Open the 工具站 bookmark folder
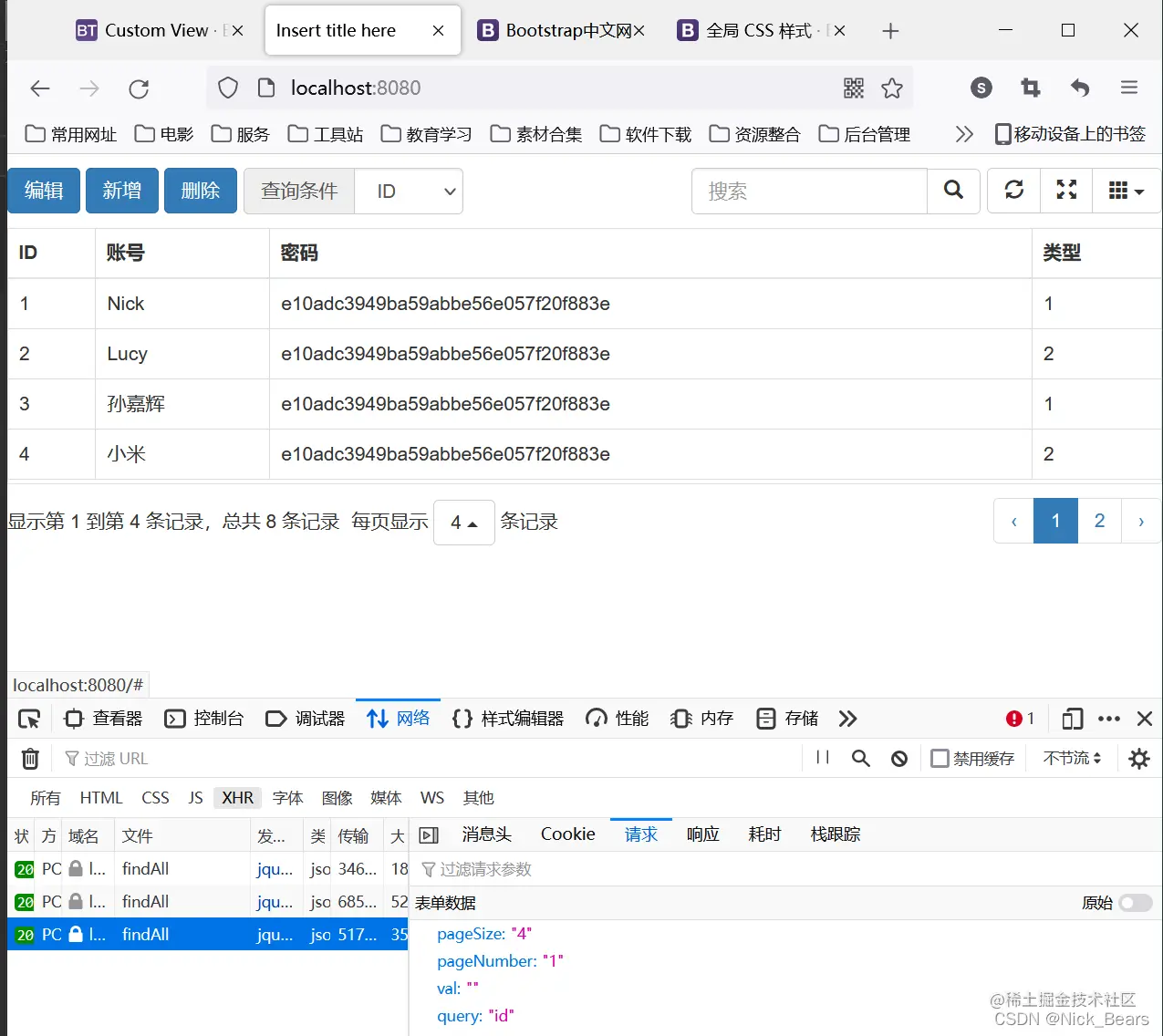The width and height of the screenshot is (1163, 1036). coord(326,134)
